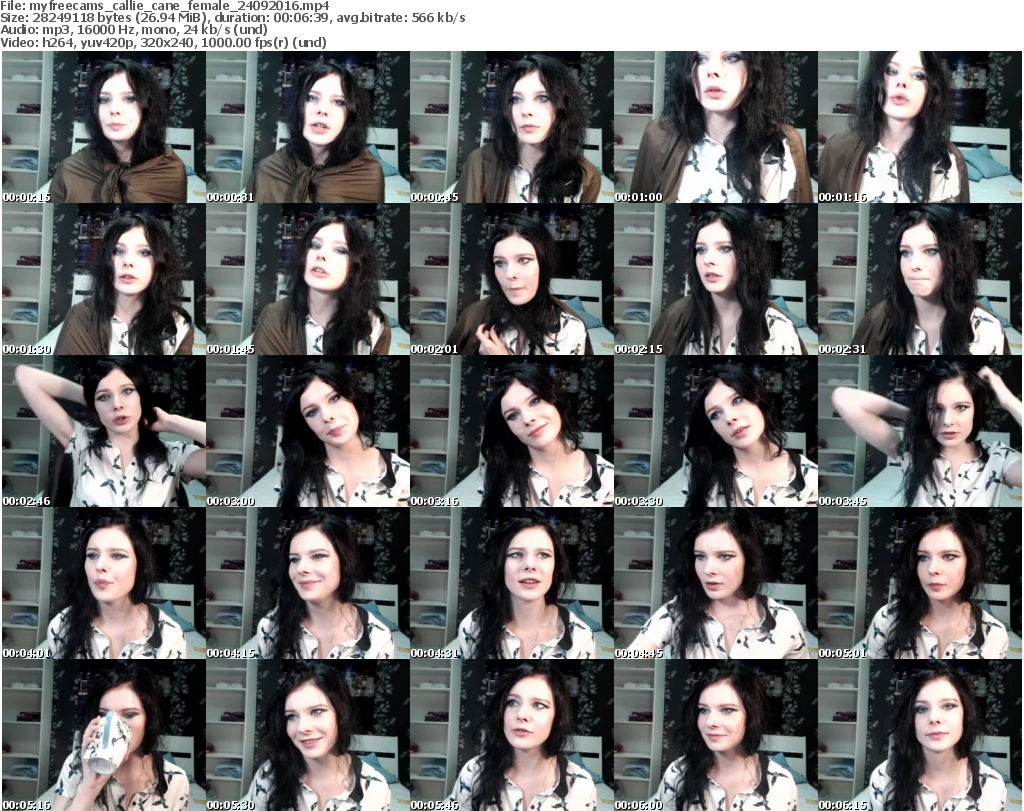Image resolution: width=1024 pixels, height=811 pixels.
Task: Select the 00:04:15 video frame
Action: click(x=308, y=584)
